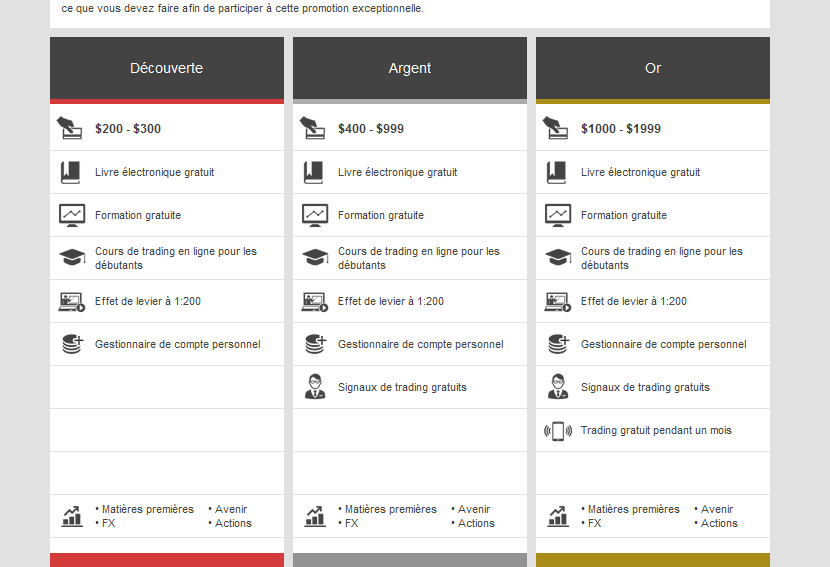Screen dimensions: 830x567
Task: Click the coins stack icon in Argent column
Action: point(315,344)
